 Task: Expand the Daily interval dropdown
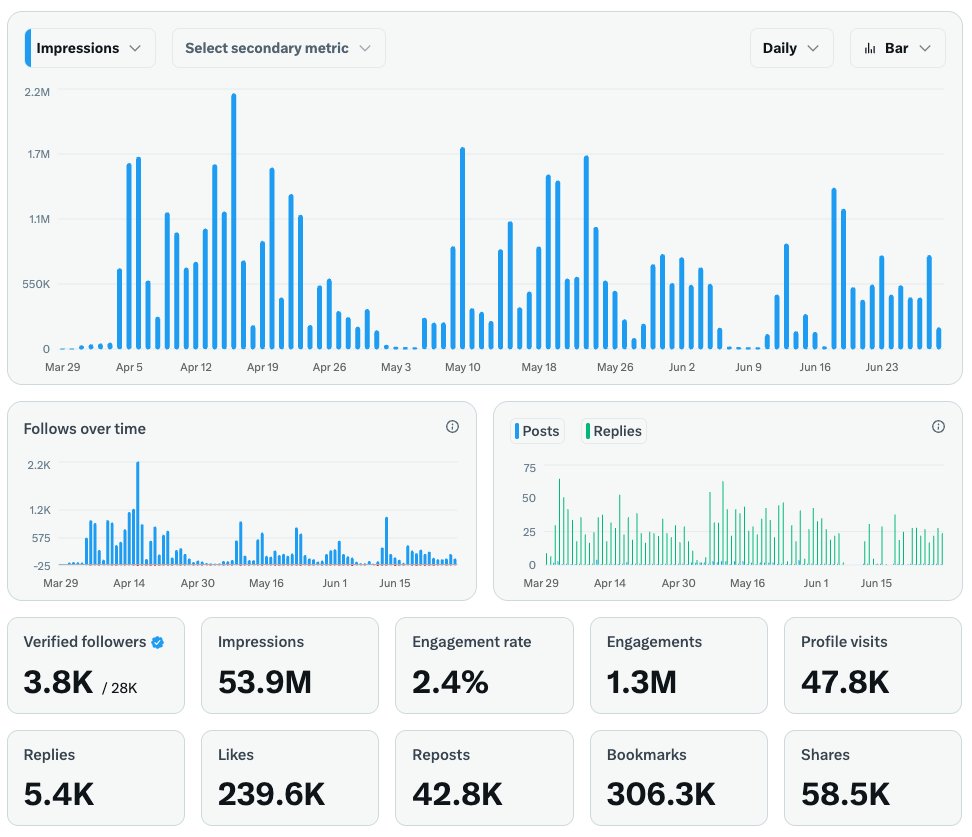click(791, 48)
